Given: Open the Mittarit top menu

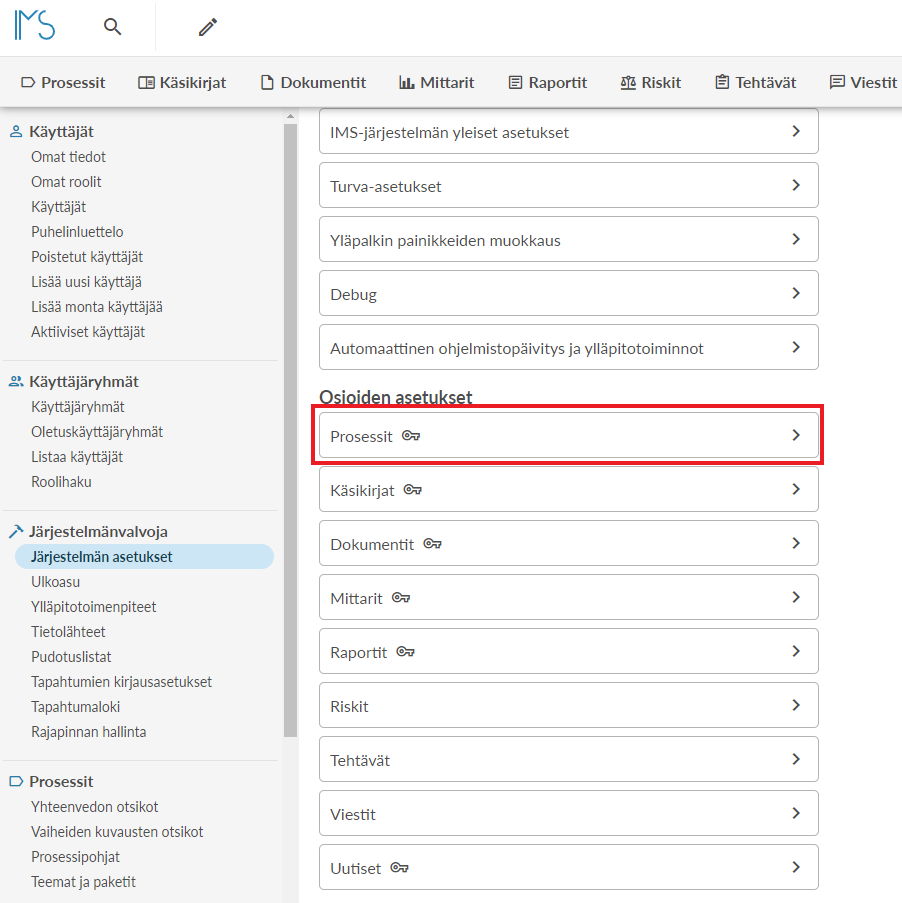Looking at the screenshot, I should coord(436,82).
